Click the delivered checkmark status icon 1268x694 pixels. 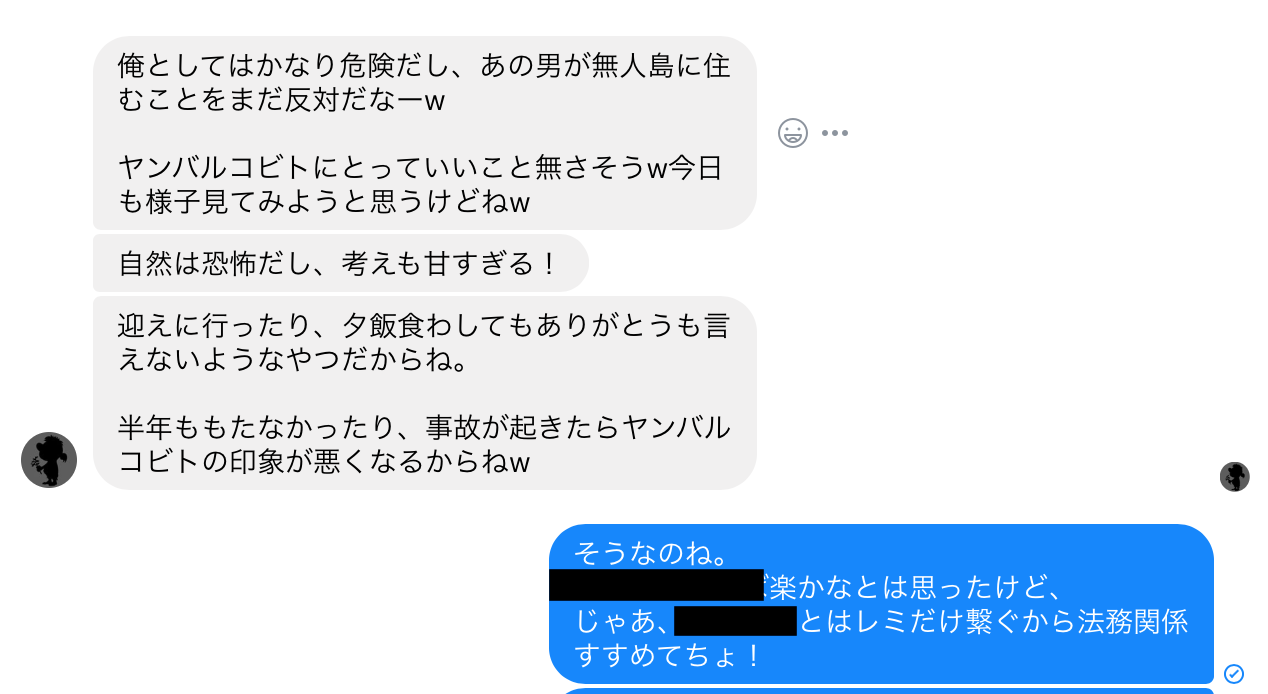(1234, 674)
